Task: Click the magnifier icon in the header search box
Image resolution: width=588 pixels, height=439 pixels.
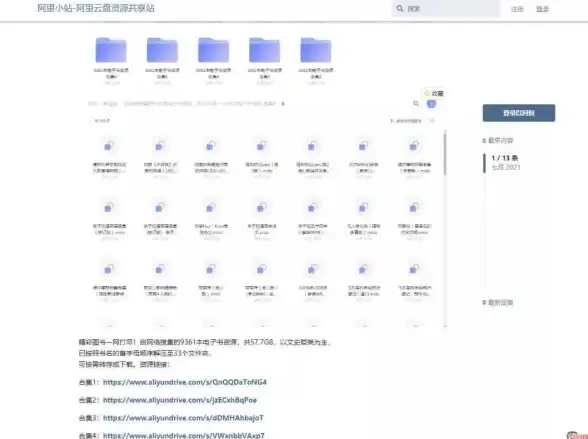Action: (x=400, y=8)
